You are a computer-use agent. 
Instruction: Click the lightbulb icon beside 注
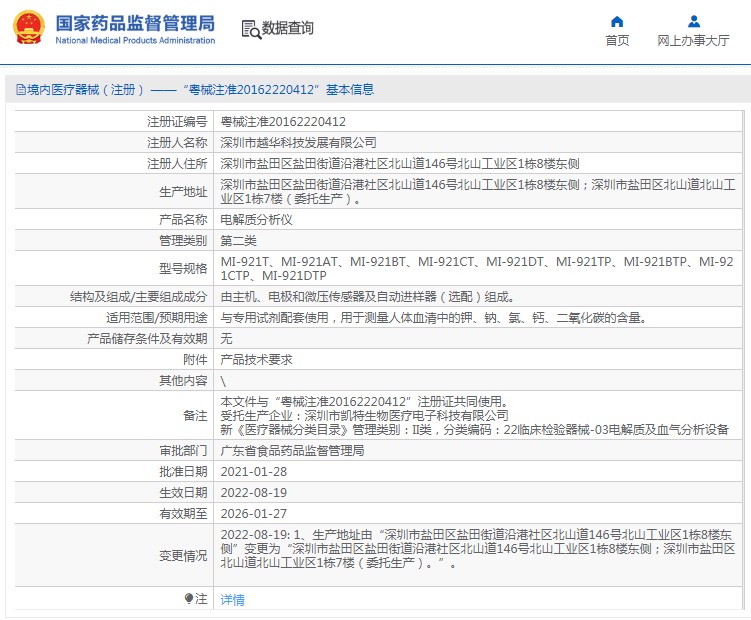pyautogui.click(x=188, y=598)
